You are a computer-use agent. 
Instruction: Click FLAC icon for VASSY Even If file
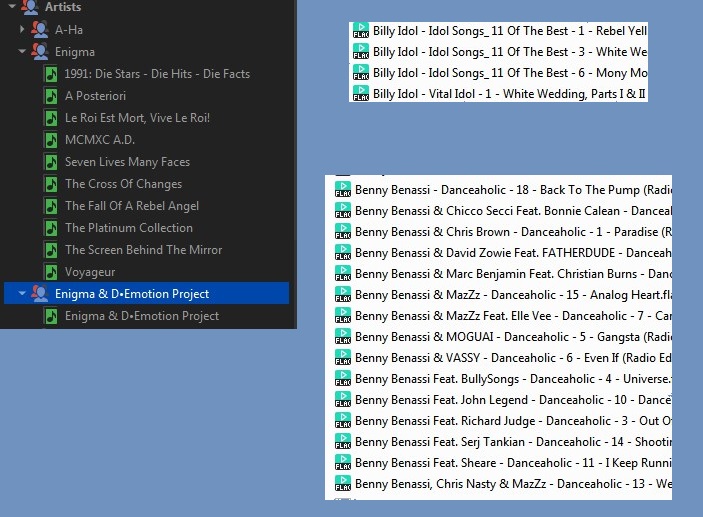(x=343, y=357)
